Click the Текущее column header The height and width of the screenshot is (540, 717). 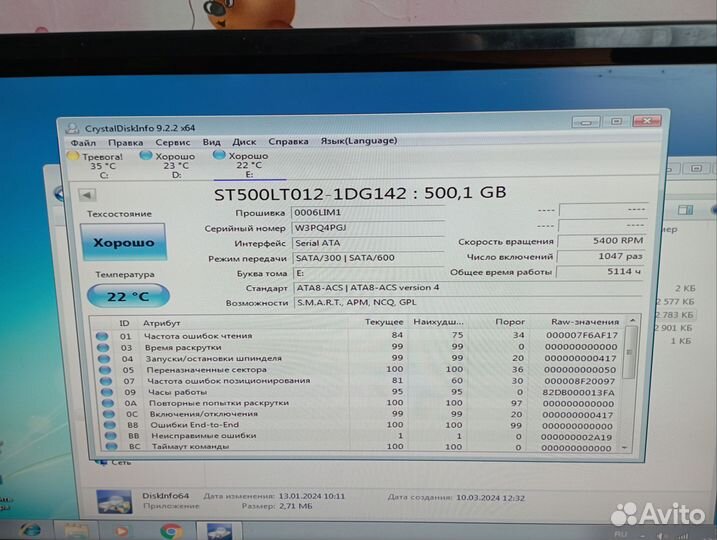pos(384,322)
